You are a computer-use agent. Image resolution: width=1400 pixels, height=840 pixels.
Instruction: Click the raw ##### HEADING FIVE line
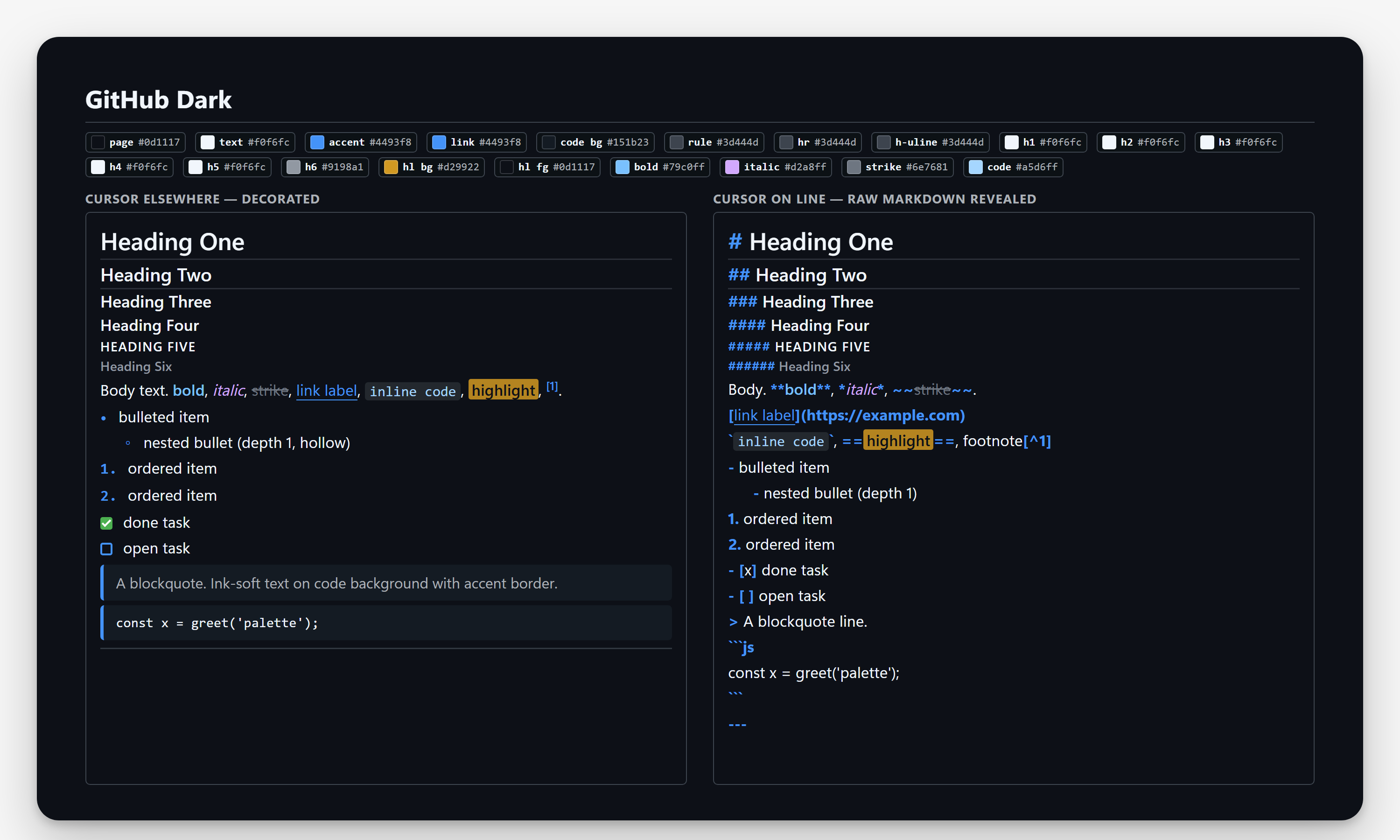coord(799,347)
